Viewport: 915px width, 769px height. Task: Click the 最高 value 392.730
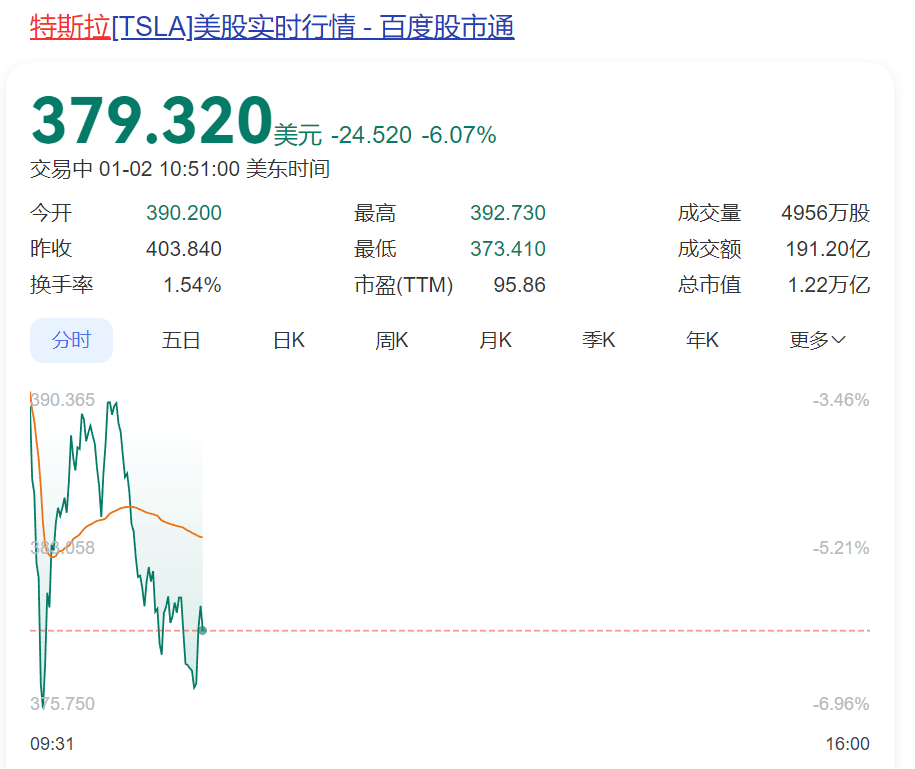(508, 213)
